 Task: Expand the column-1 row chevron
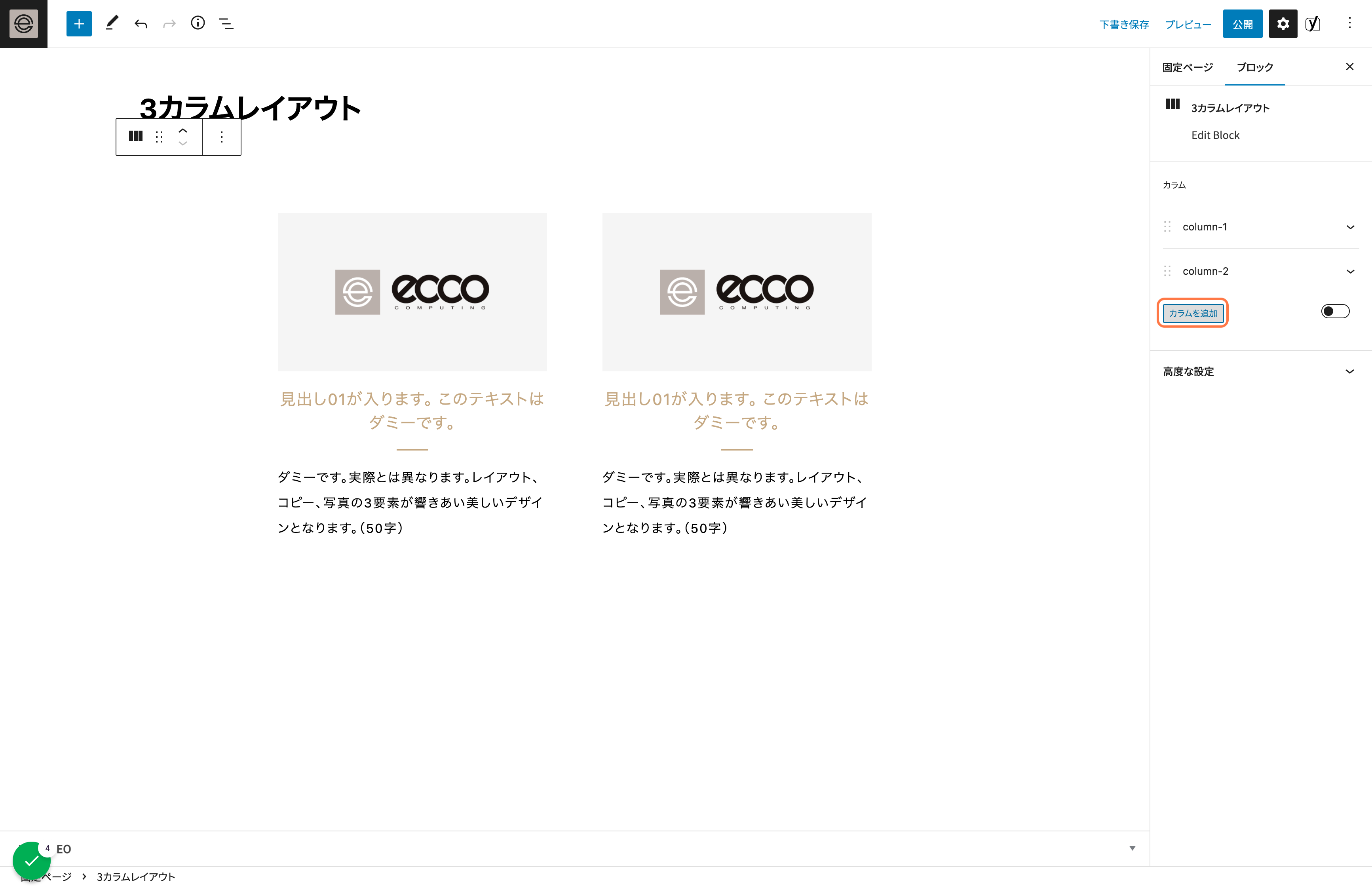1351,227
